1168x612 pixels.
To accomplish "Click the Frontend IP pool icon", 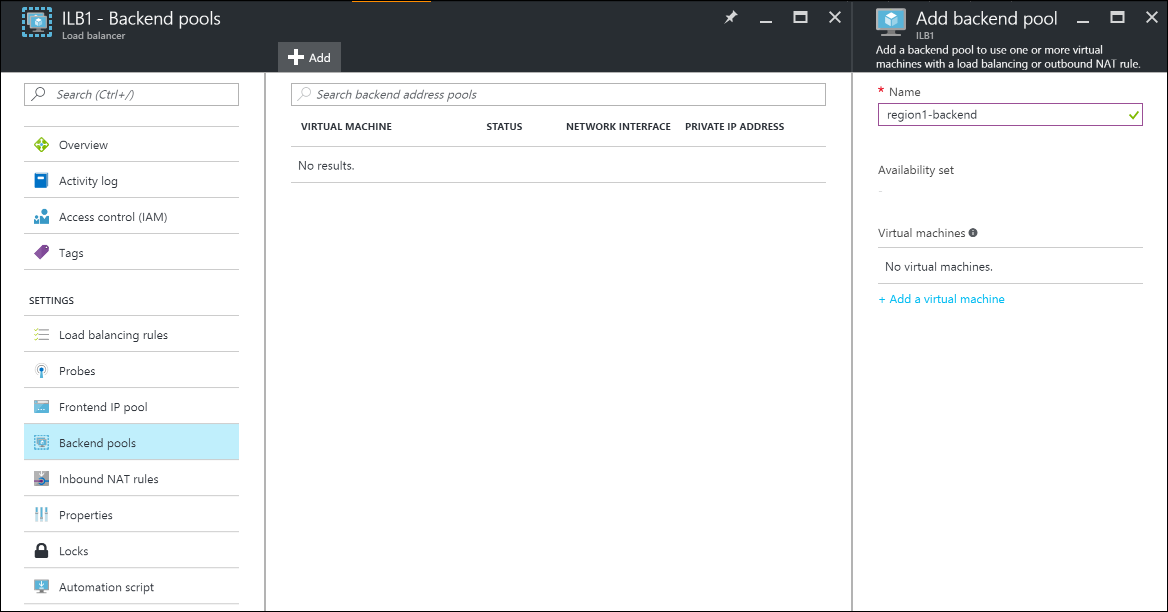I will pos(41,407).
